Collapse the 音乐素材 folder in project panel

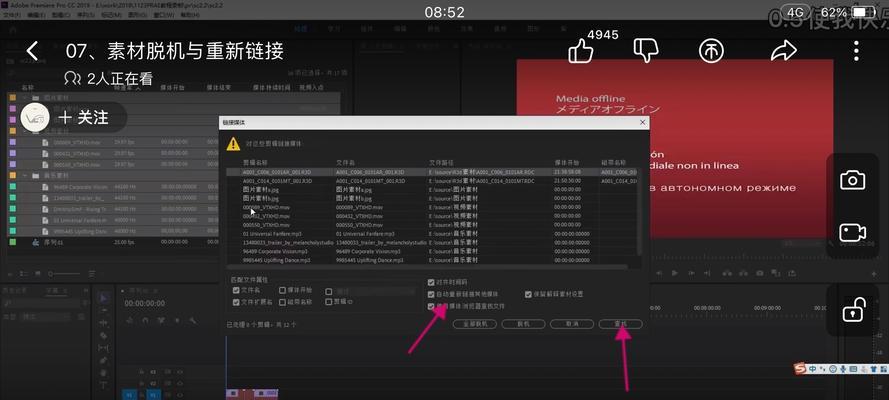(24, 174)
